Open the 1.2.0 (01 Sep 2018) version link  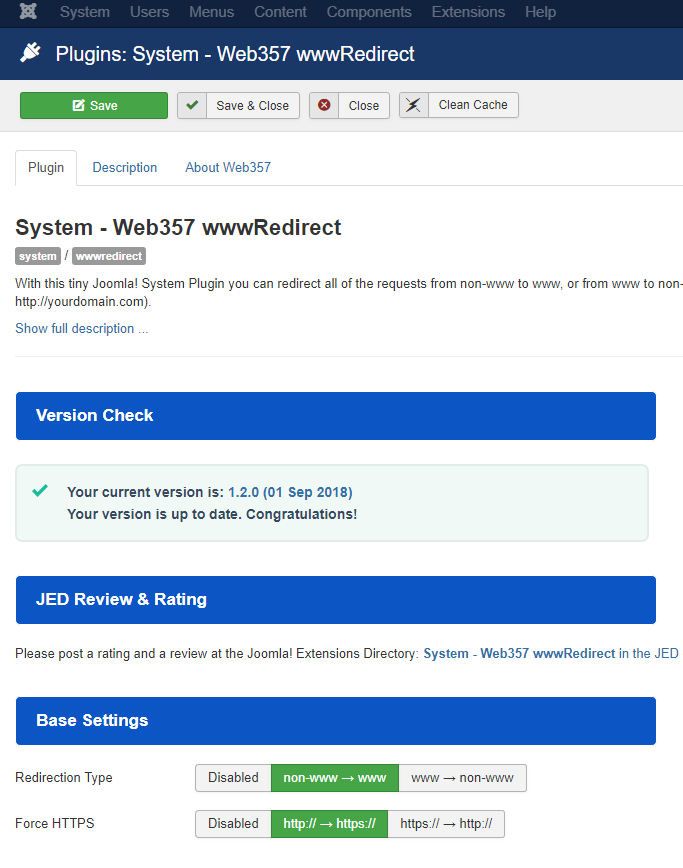point(290,492)
